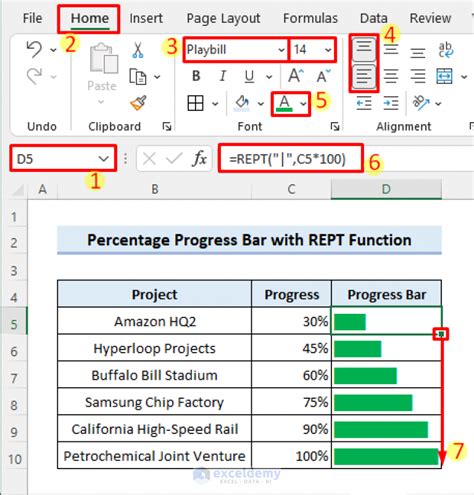
Task: Click the cell containing Samsung Chip Factory
Action: point(155,402)
